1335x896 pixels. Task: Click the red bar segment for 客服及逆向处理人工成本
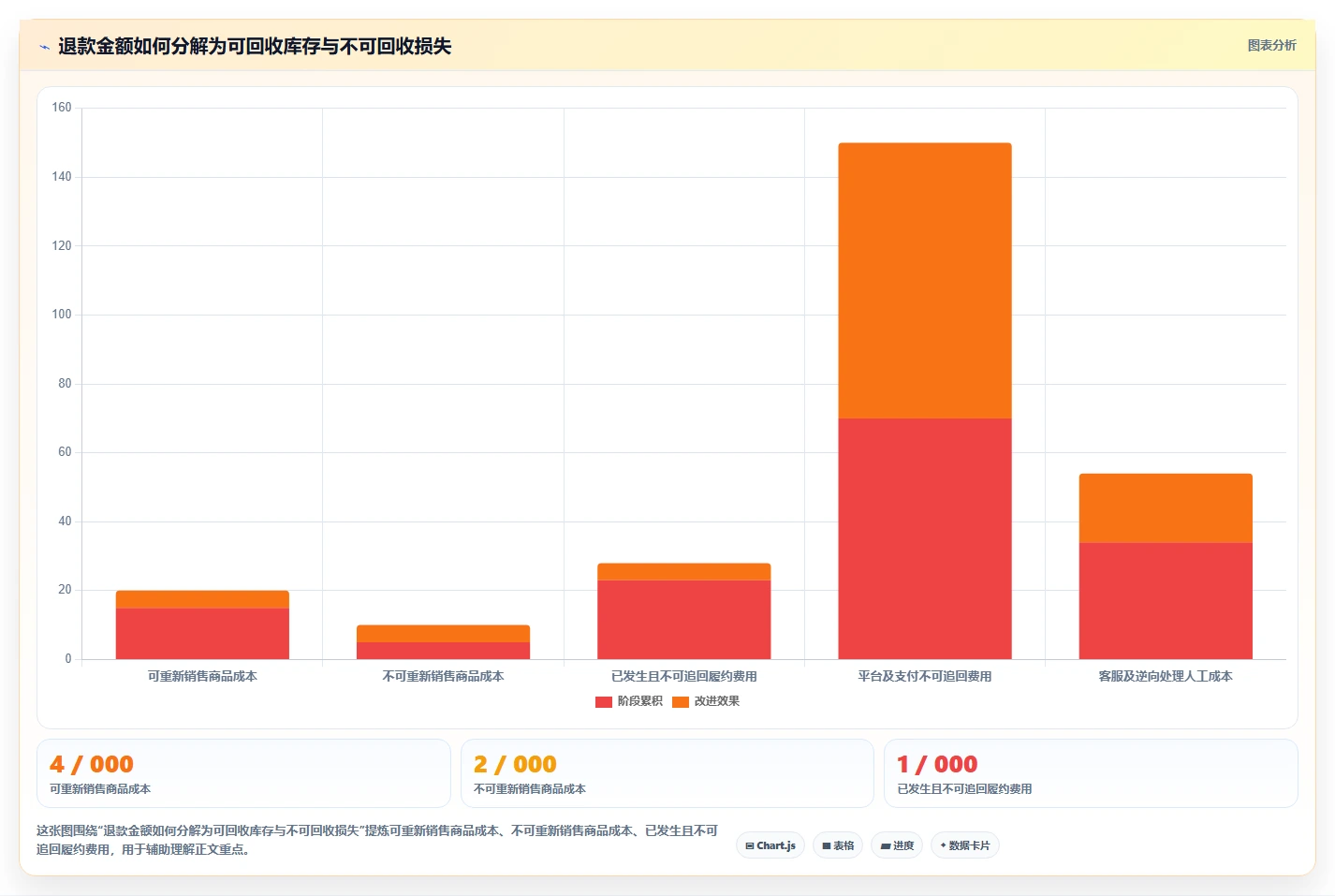1166,601
